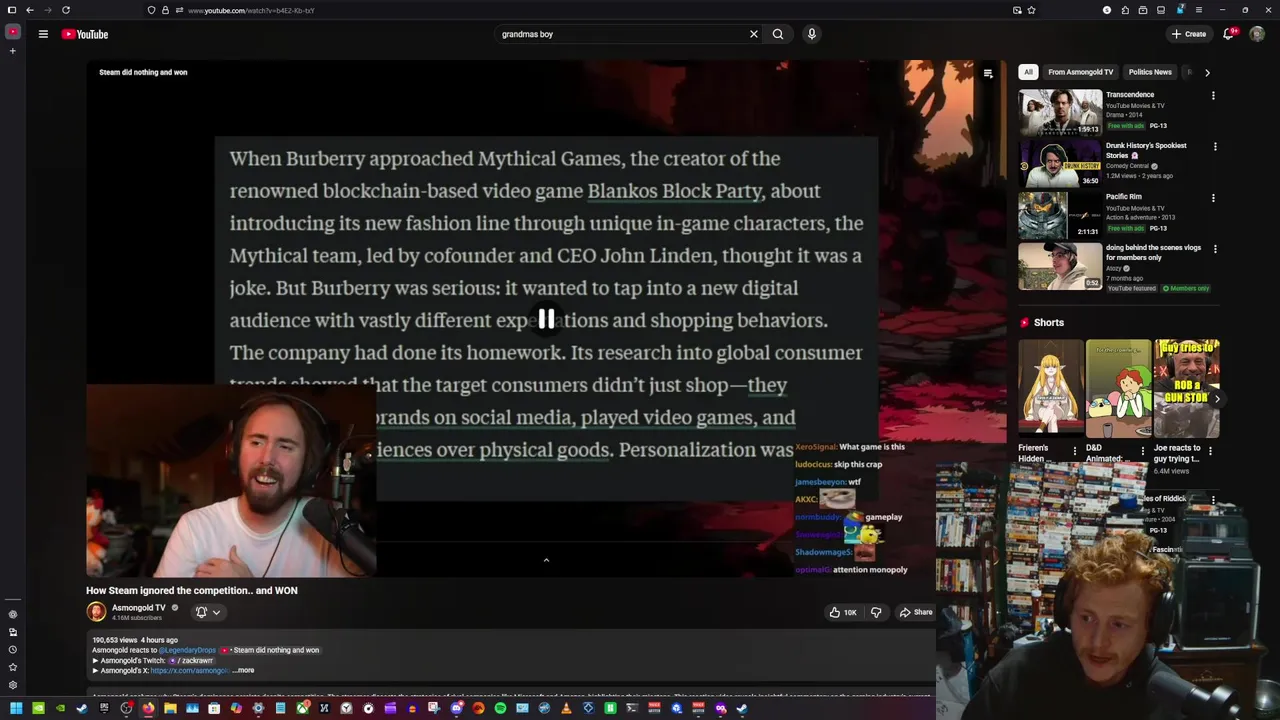Image resolution: width=1280 pixels, height=720 pixels.
Task: Open the browser application menu
Action: coord(1199,10)
